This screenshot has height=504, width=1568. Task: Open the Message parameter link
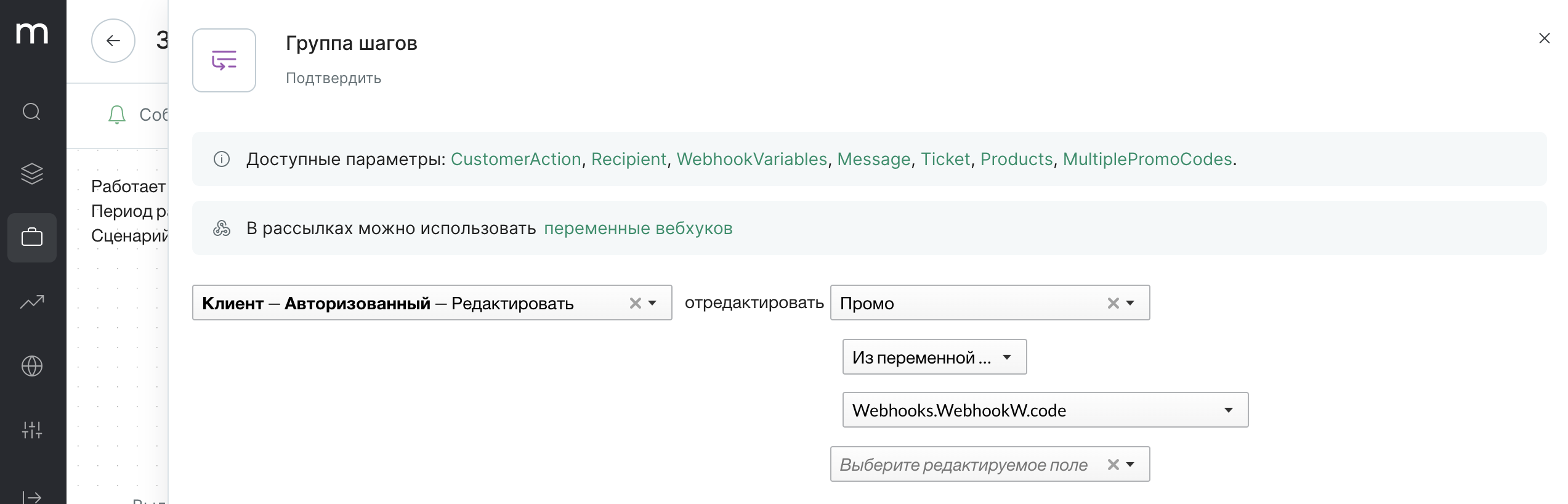tap(874, 159)
